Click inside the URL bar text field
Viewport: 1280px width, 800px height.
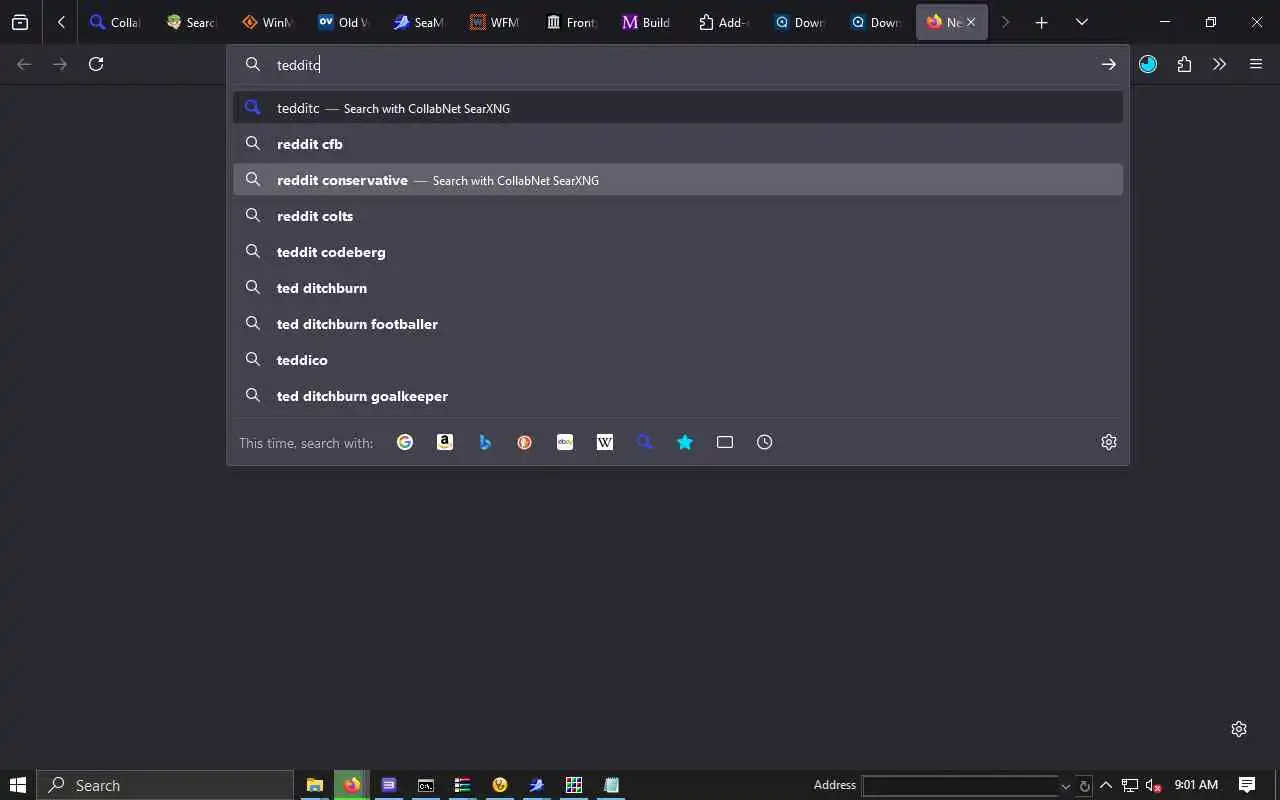[x=680, y=64]
